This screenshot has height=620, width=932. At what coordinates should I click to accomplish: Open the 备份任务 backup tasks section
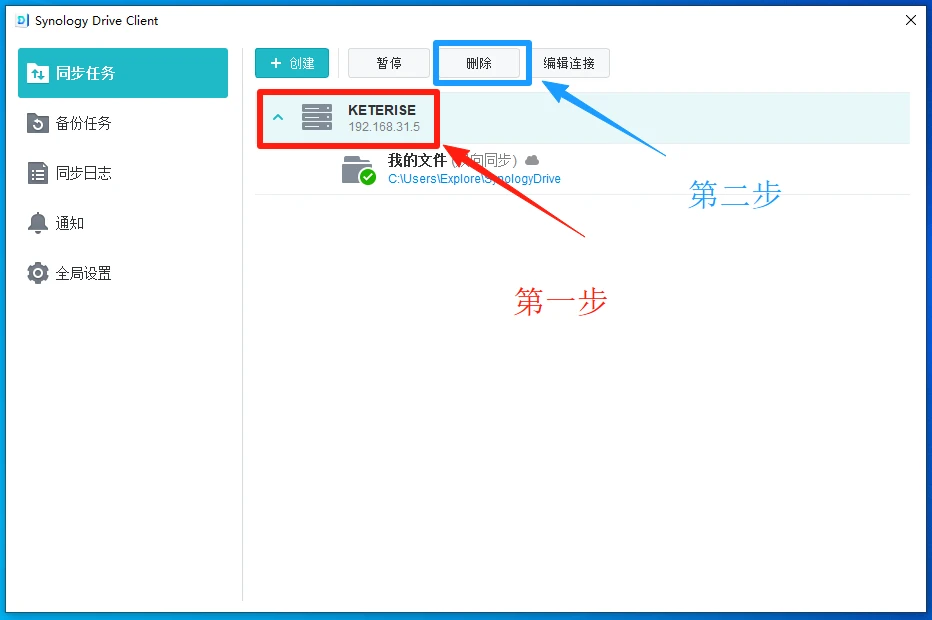coord(123,123)
